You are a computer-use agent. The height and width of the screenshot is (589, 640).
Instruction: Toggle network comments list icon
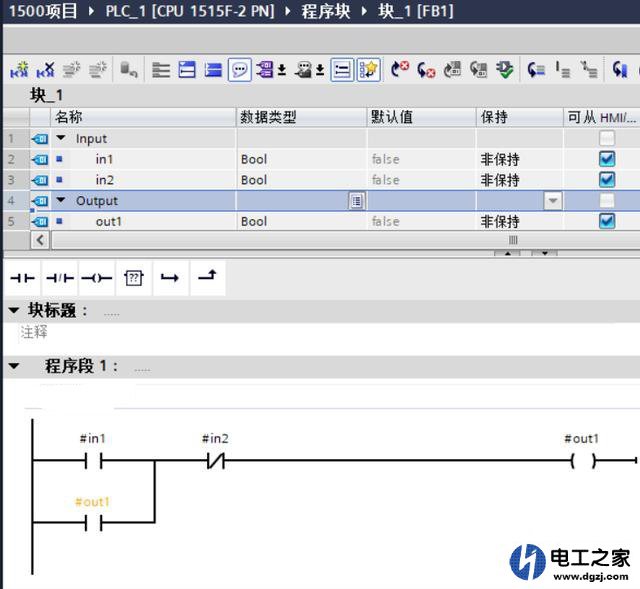click(342, 70)
